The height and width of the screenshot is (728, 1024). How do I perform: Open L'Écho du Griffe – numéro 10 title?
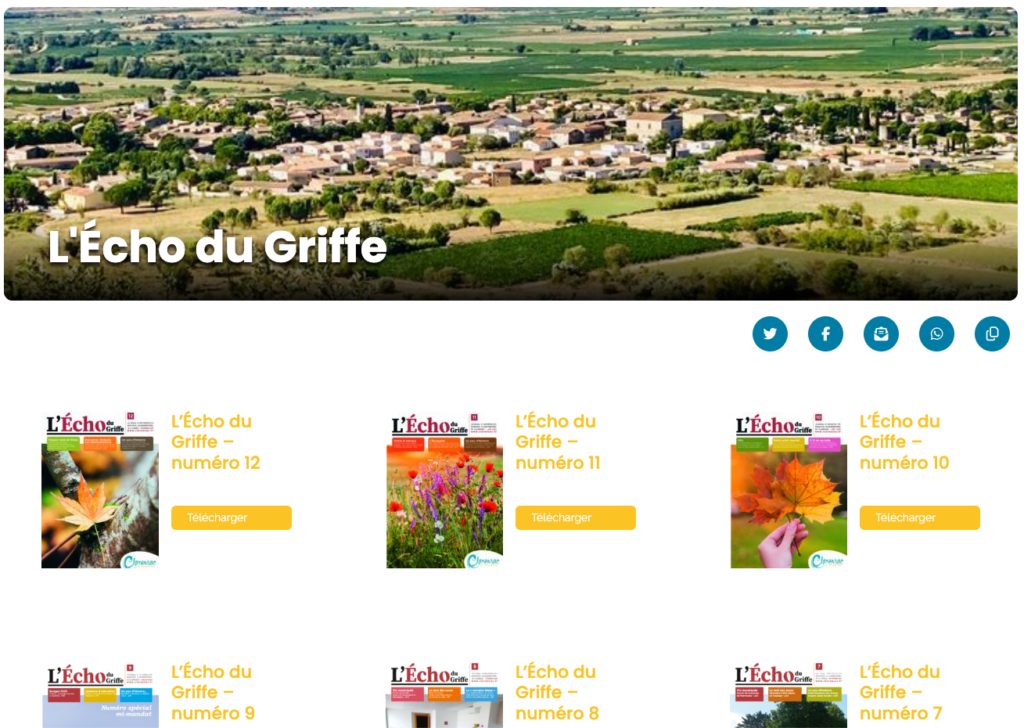[x=904, y=442]
